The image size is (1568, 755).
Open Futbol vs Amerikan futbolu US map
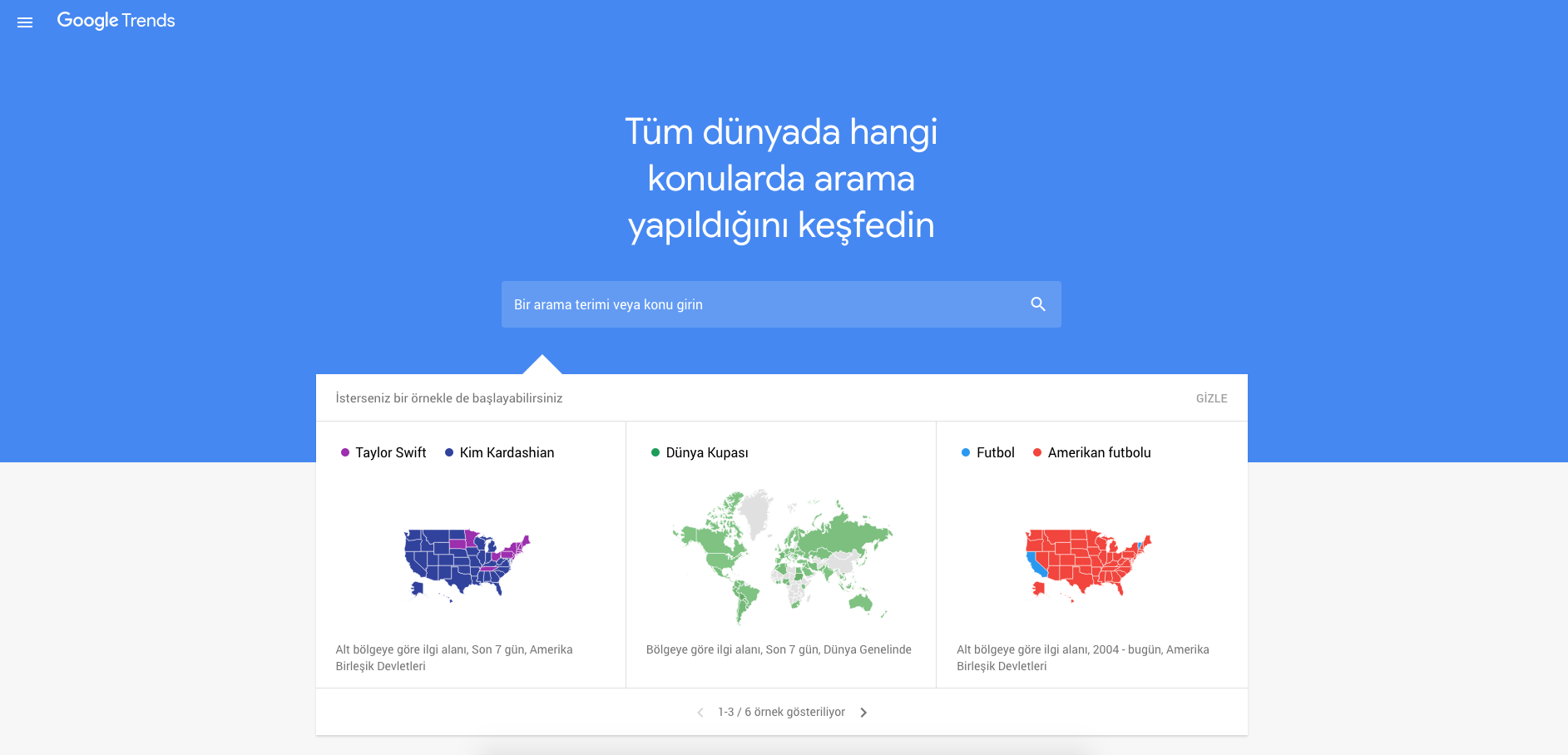tap(1088, 565)
